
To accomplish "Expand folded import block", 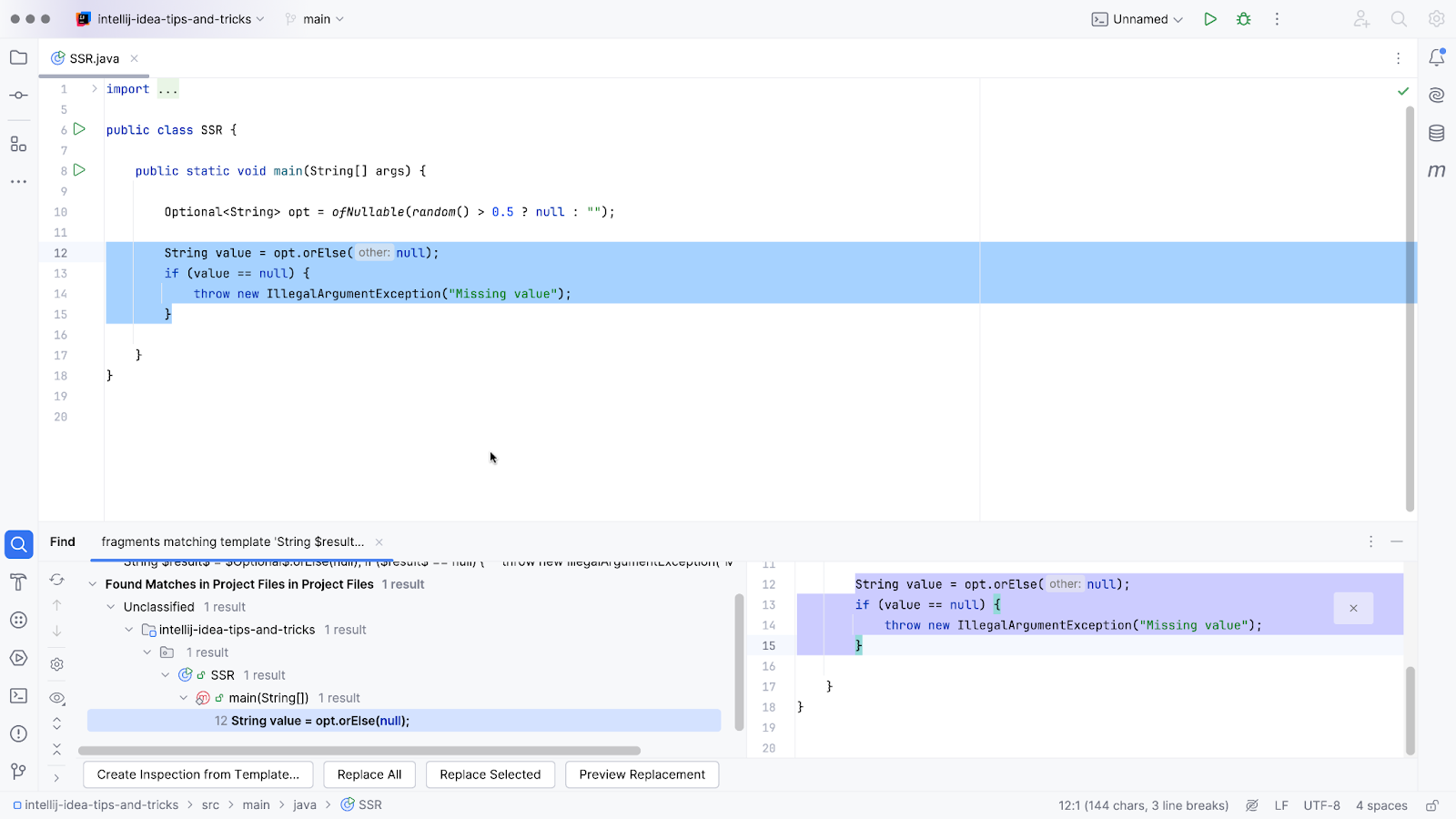I will coord(94,88).
